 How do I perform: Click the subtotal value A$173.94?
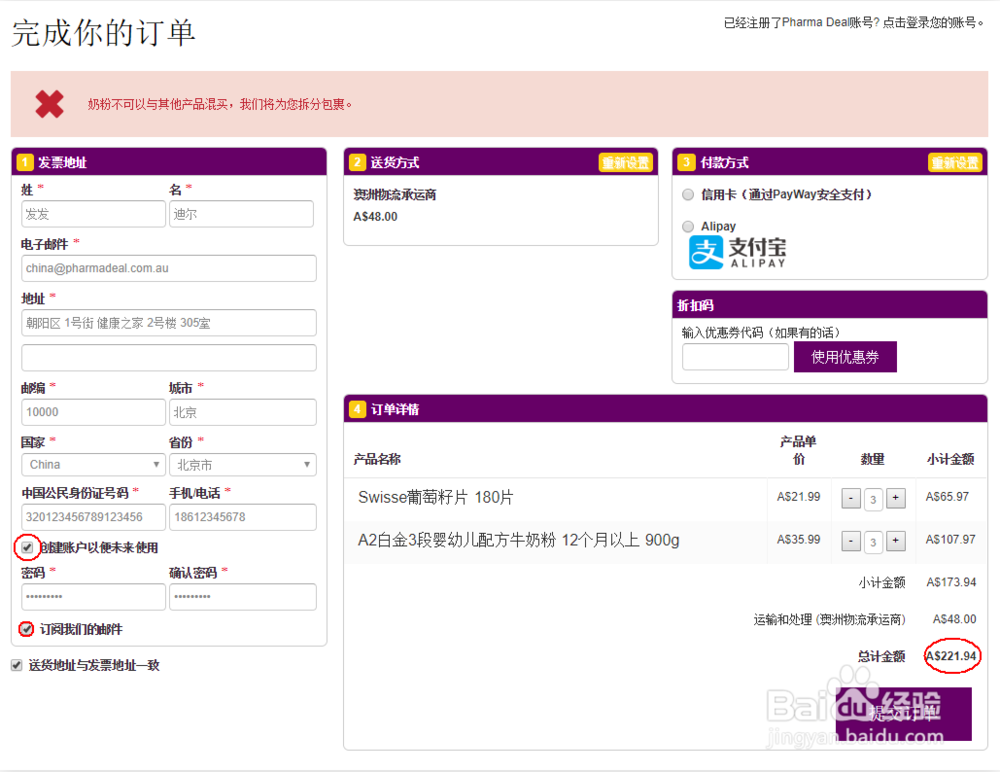(x=951, y=582)
